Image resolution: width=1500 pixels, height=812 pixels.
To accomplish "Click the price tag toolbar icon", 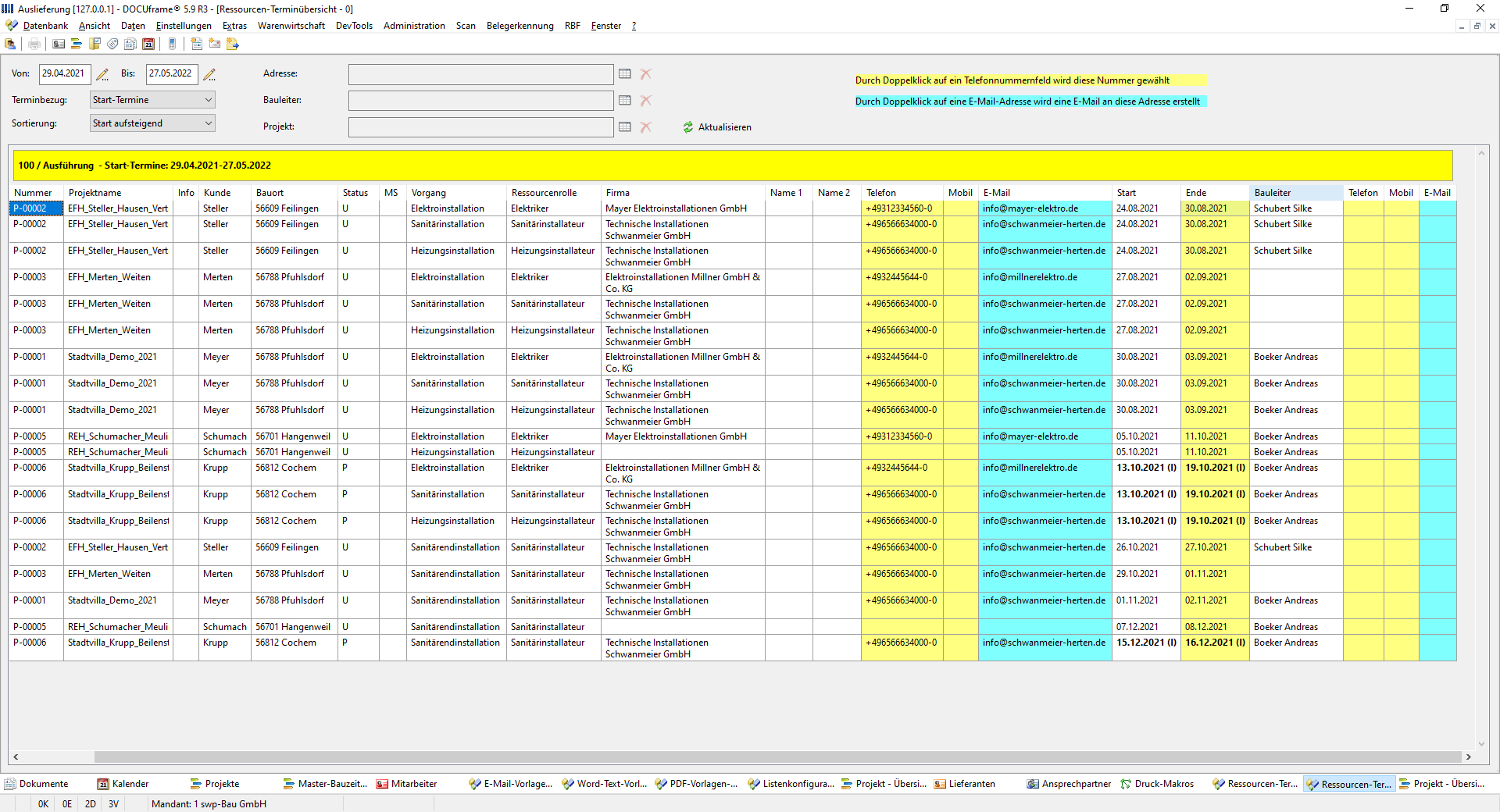I will (x=113, y=44).
